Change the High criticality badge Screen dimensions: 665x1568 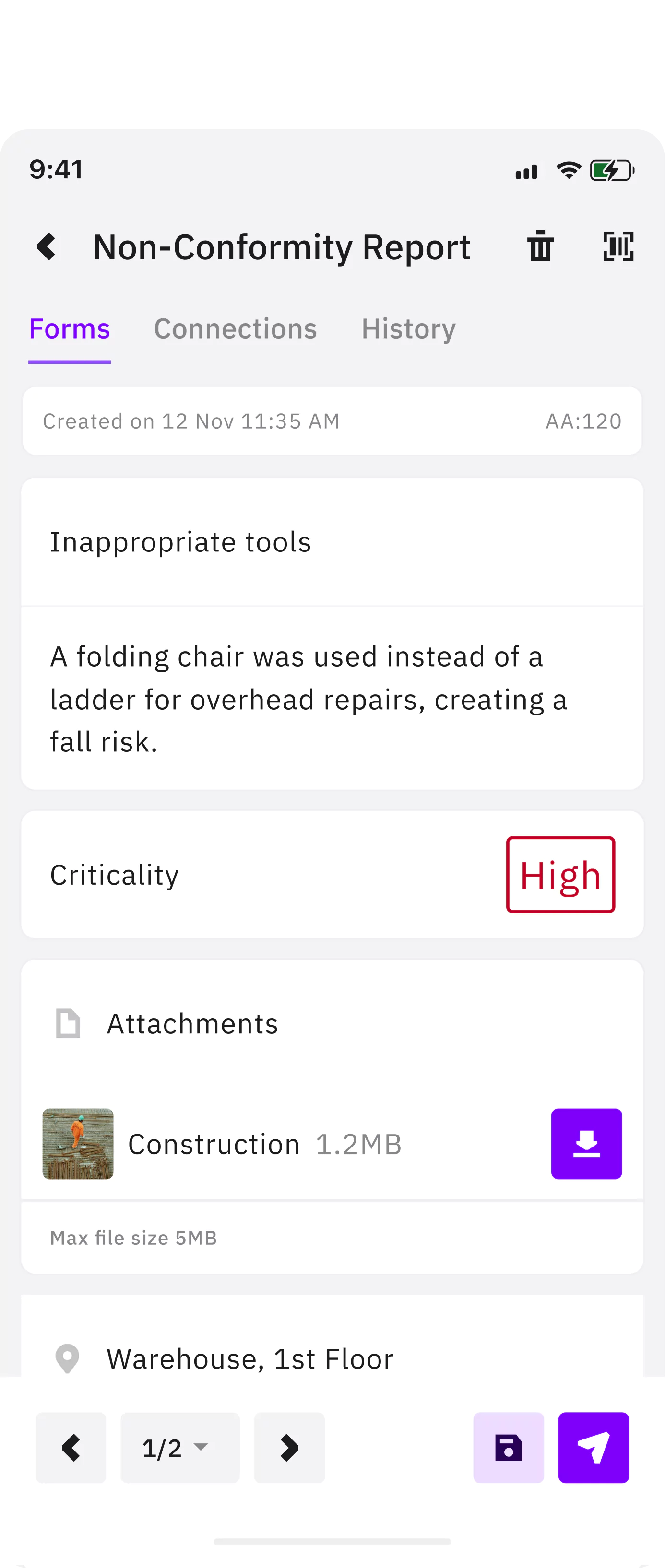tap(560, 875)
